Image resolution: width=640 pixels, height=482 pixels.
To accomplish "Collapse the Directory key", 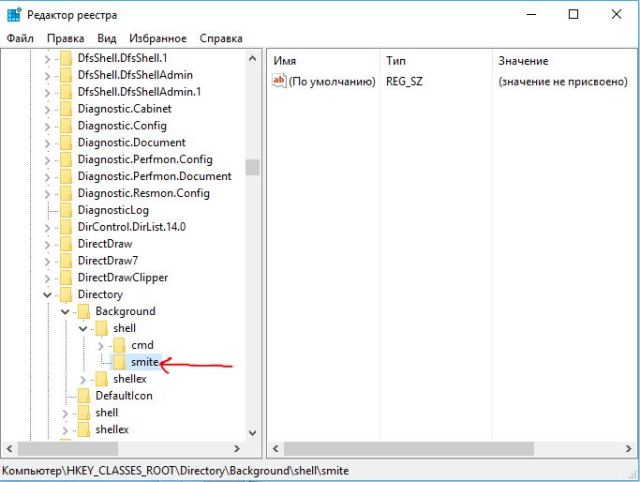I will tap(47, 295).
